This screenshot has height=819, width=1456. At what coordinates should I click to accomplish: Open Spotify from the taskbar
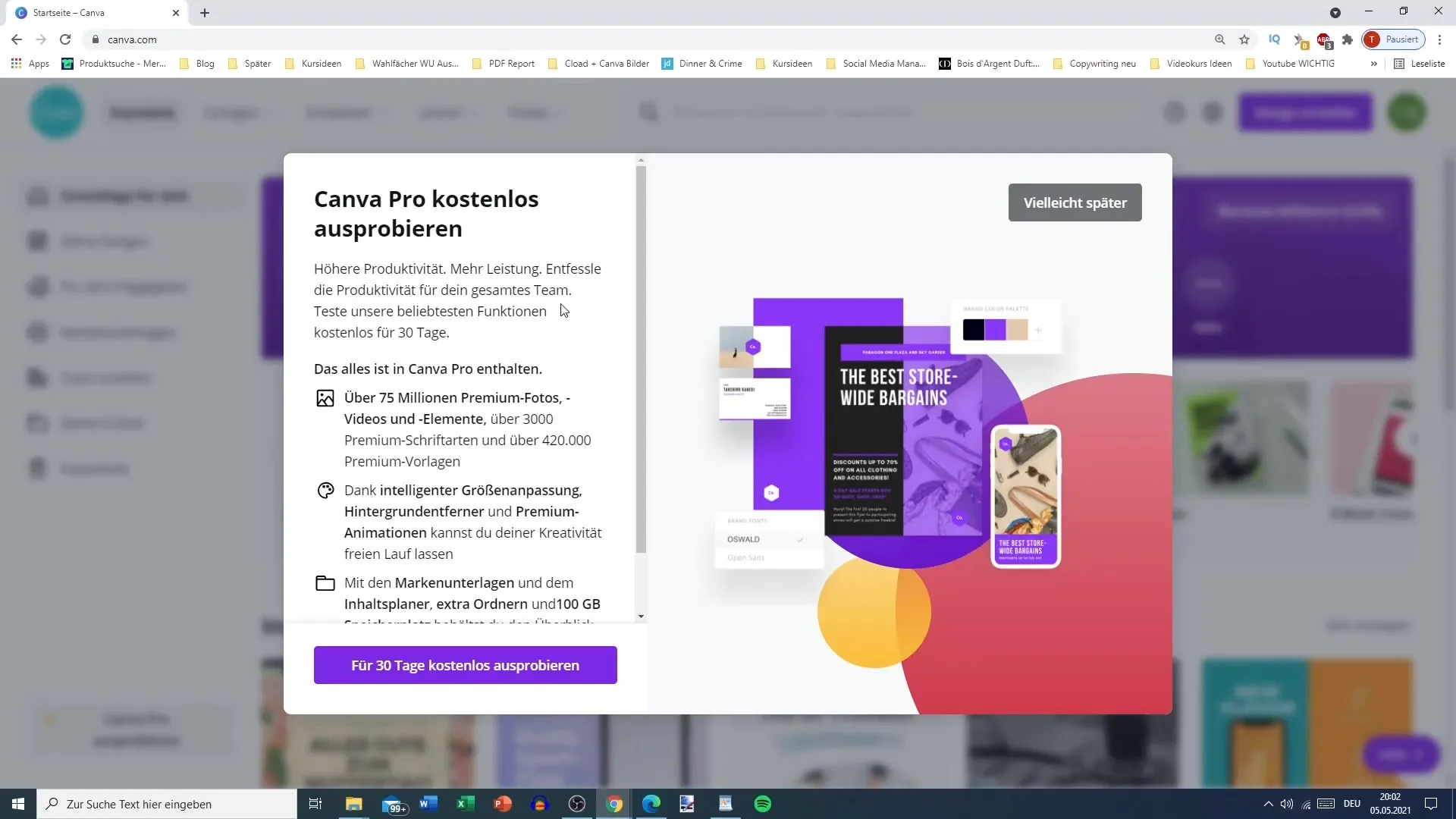(x=763, y=804)
